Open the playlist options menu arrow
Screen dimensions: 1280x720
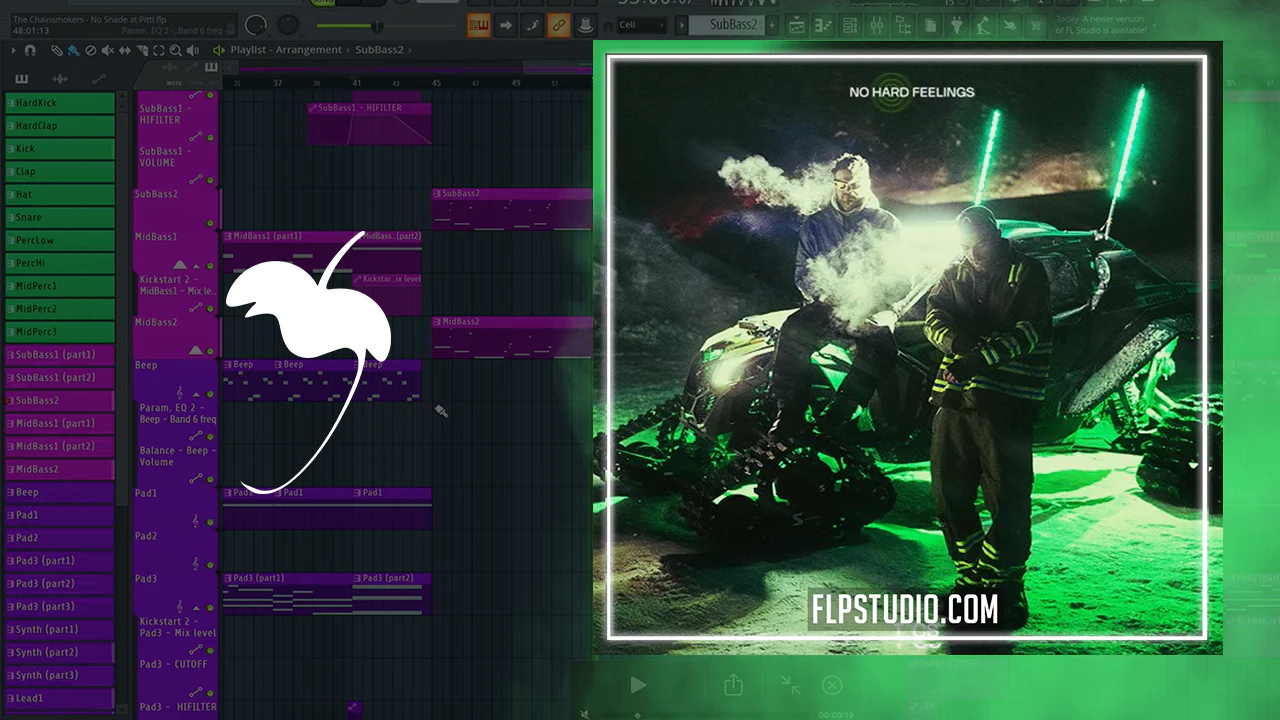tap(14, 50)
